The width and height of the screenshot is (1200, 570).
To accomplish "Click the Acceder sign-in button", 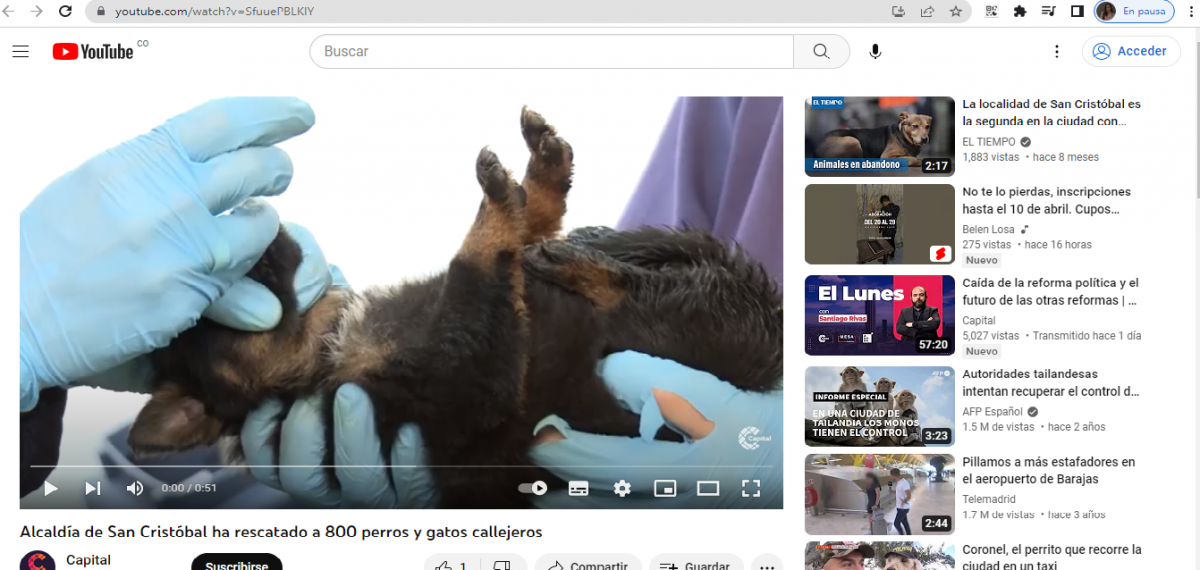I will click(x=1131, y=51).
